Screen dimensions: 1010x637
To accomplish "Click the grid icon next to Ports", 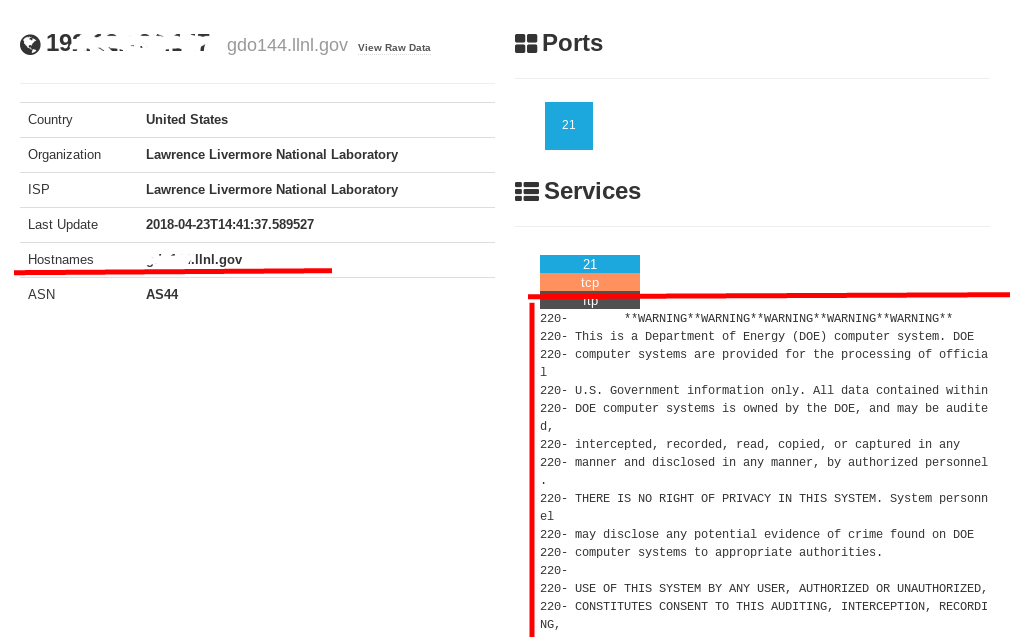I will (526, 43).
